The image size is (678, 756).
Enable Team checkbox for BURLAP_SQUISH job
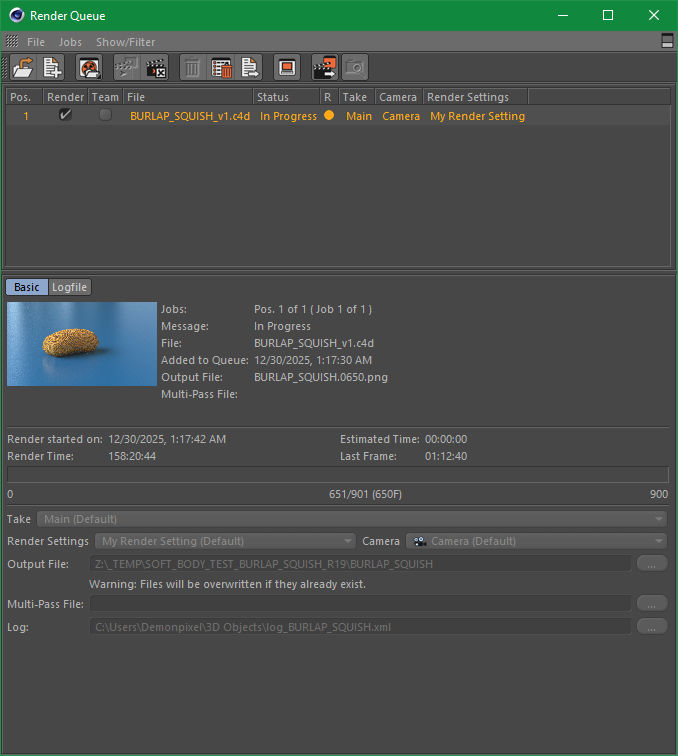coord(105,116)
